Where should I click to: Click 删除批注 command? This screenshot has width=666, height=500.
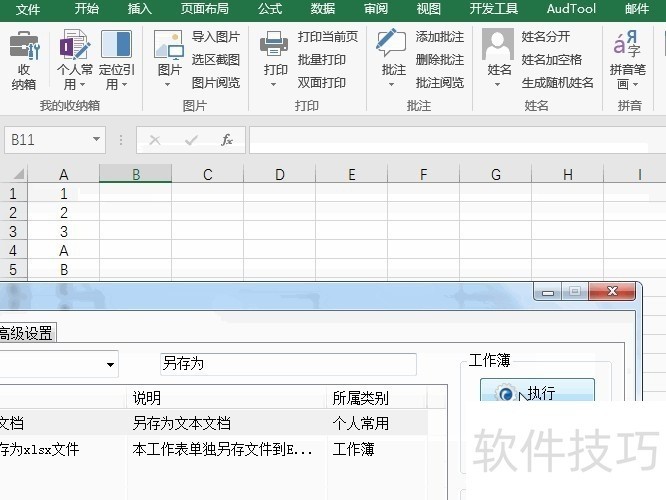click(440, 59)
